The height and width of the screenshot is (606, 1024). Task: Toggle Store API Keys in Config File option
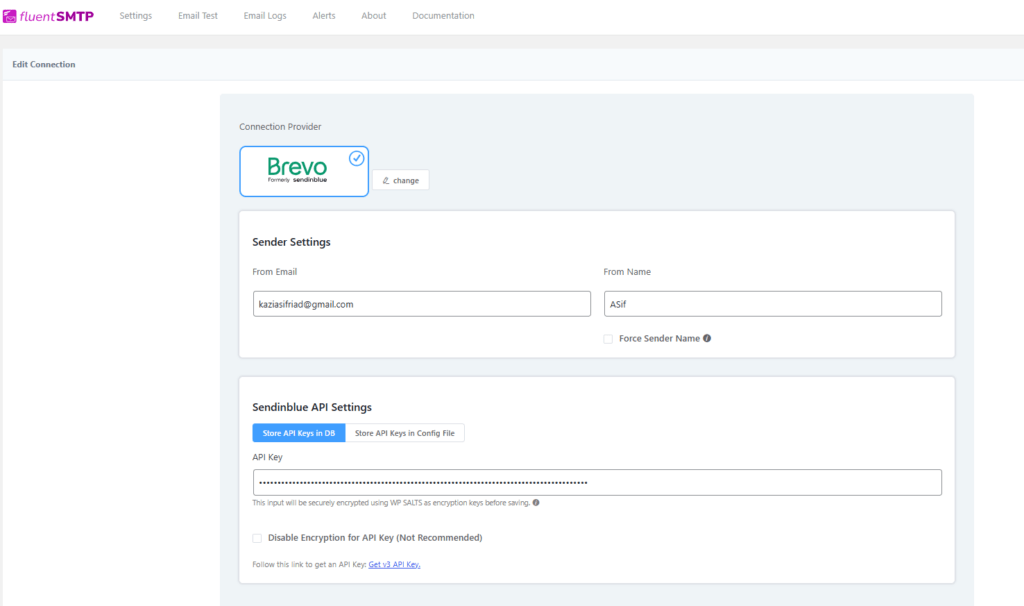pos(406,433)
